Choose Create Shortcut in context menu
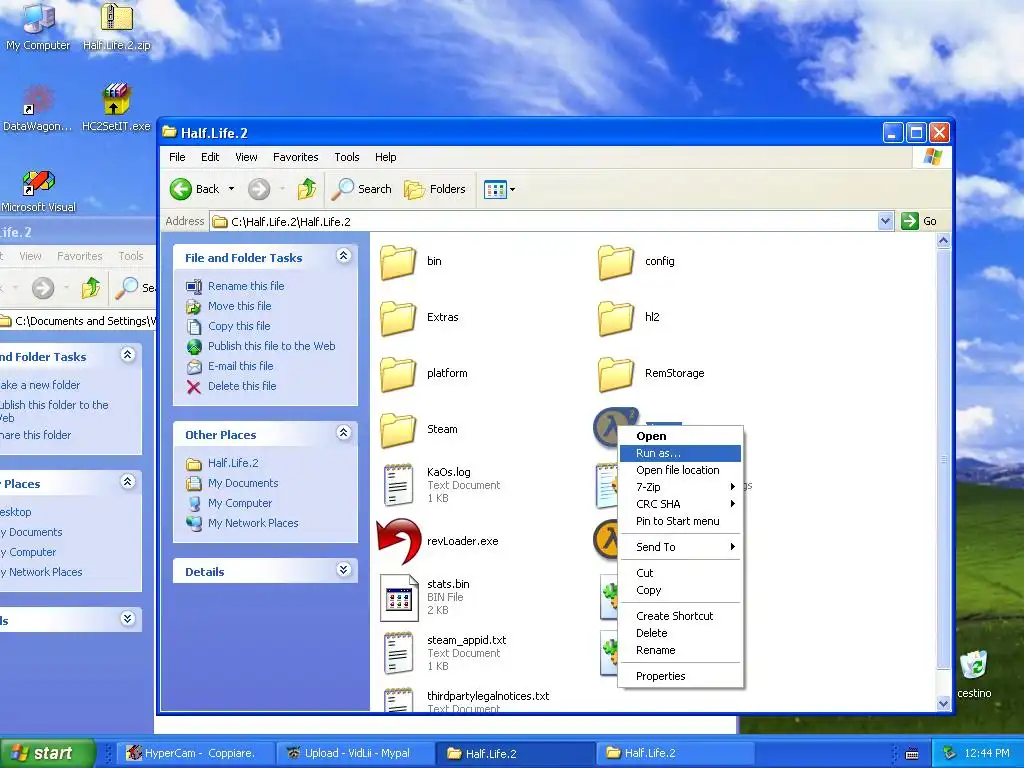The image size is (1024, 768). tap(679, 616)
